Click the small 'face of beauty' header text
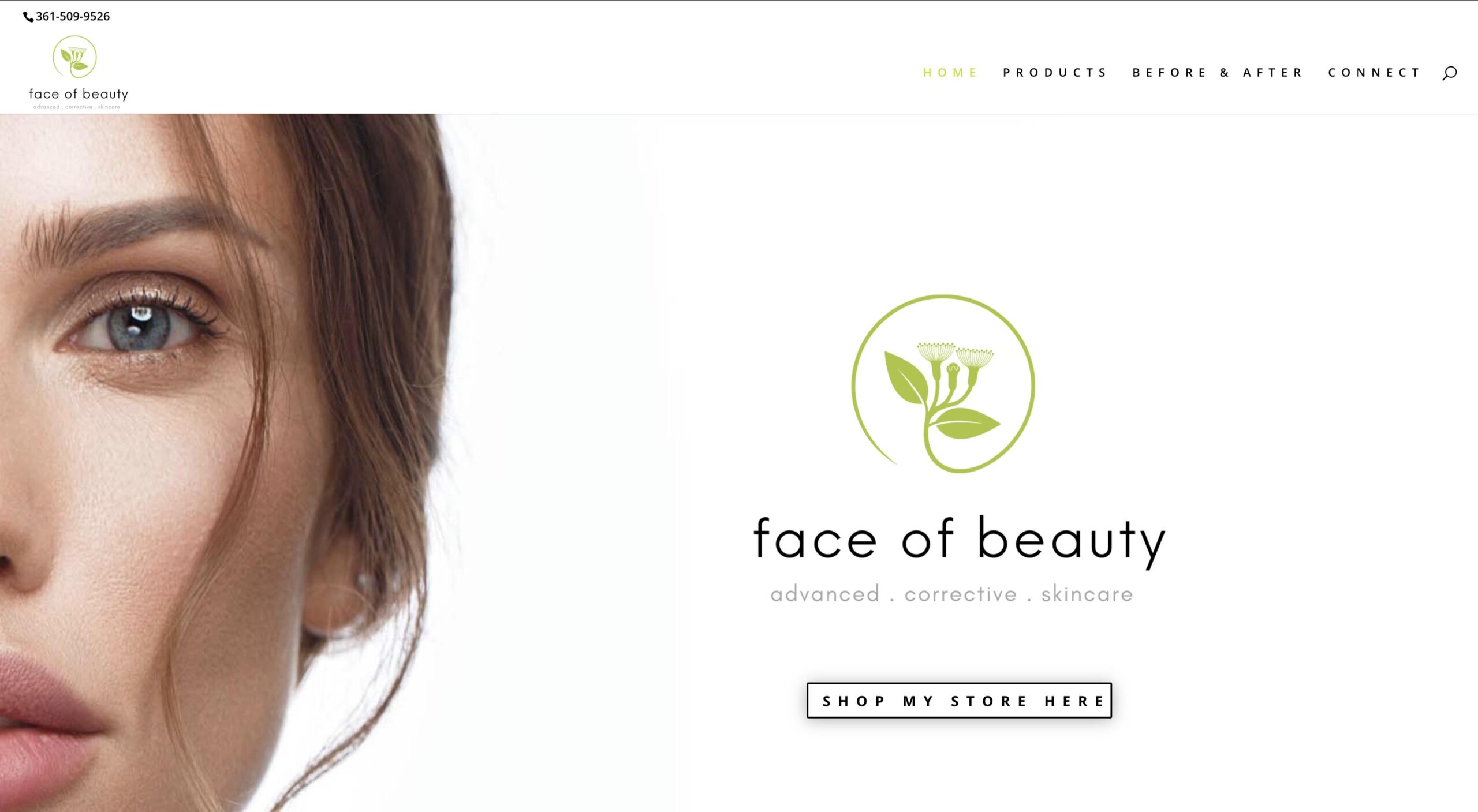Image resolution: width=1478 pixels, height=812 pixels. pyautogui.click(x=79, y=94)
